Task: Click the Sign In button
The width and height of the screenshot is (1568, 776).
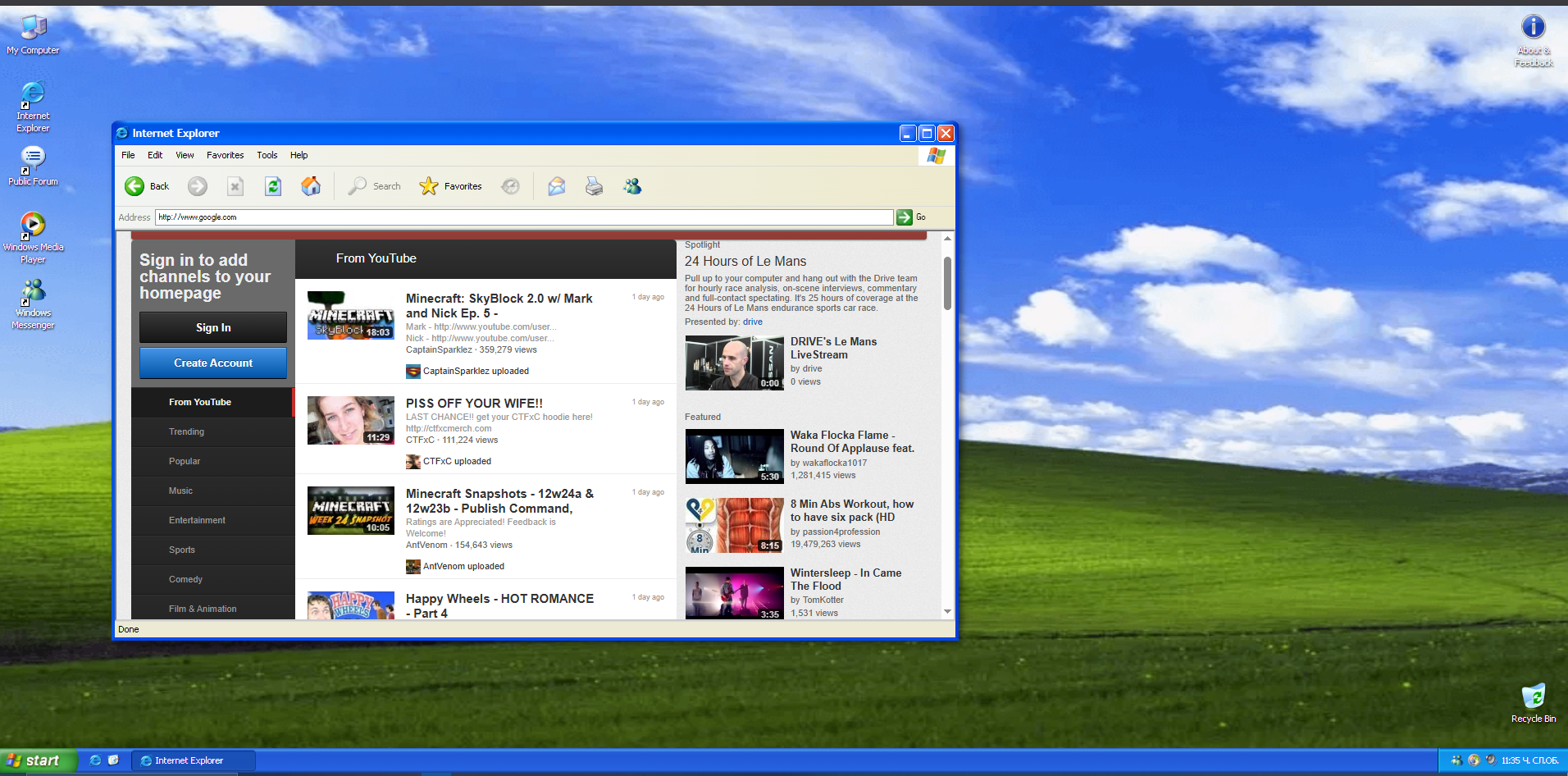Action: point(213,327)
